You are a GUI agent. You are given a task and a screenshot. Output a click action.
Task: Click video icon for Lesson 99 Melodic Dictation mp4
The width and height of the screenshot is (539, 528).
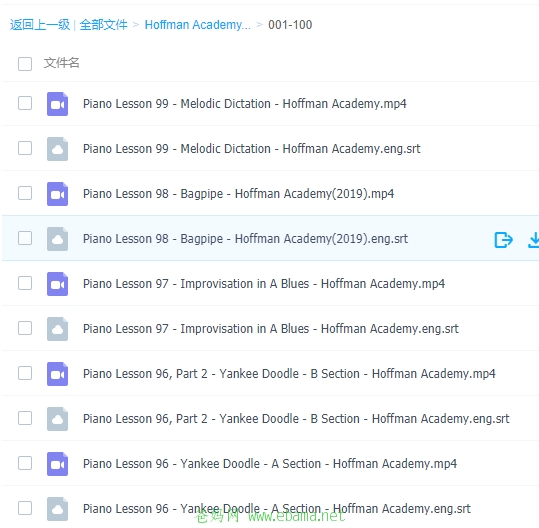pos(57,104)
